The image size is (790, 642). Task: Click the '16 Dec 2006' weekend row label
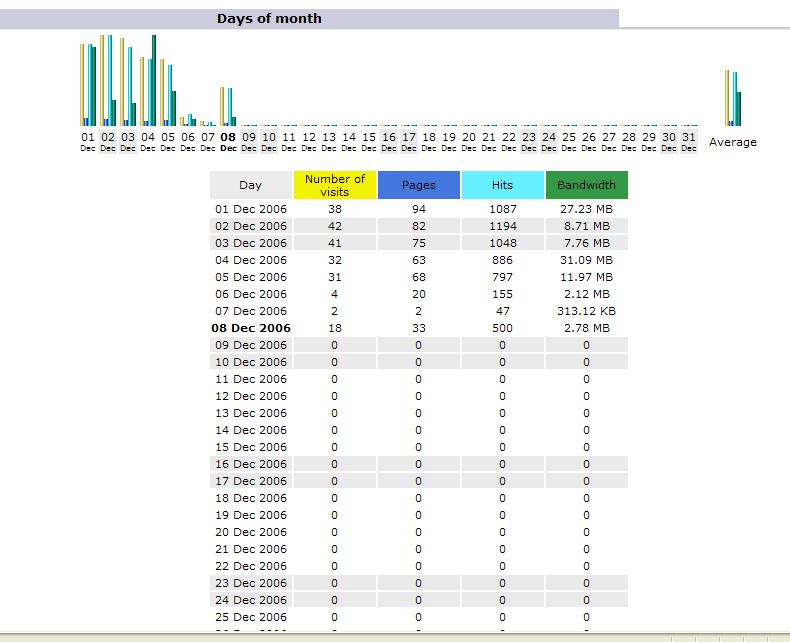click(250, 464)
